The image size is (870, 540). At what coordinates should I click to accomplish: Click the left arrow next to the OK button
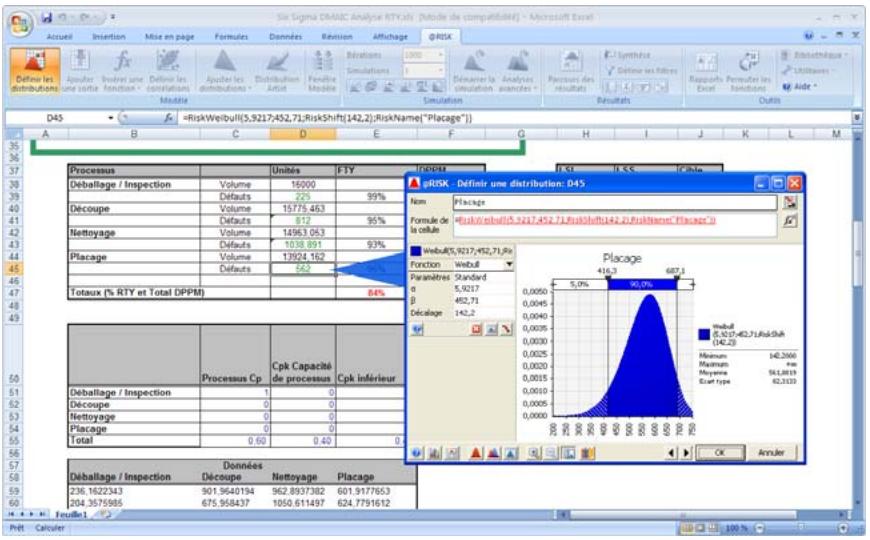[672, 453]
